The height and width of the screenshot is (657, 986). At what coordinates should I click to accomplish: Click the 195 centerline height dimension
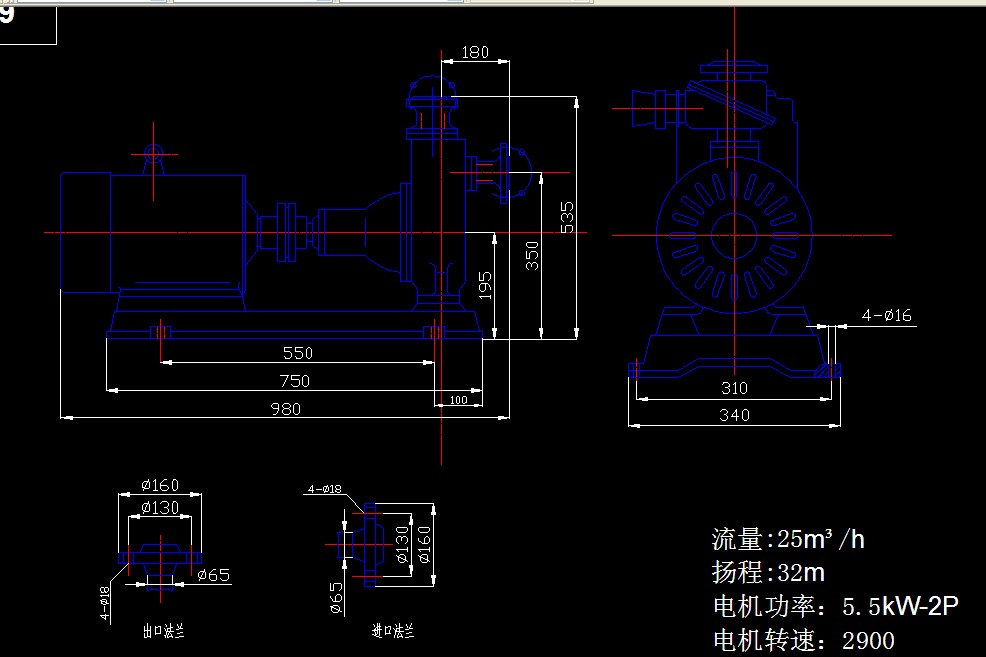(485, 285)
